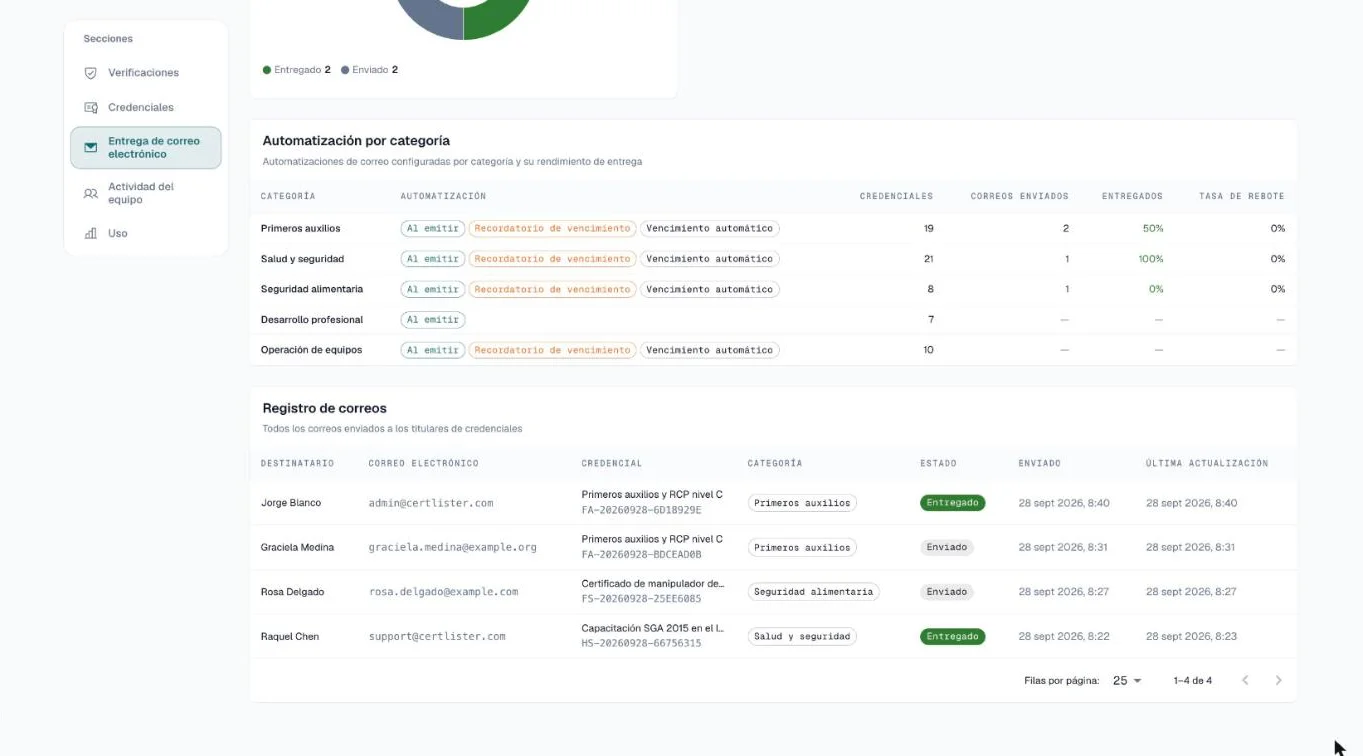The width and height of the screenshot is (1363, 756).
Task: Click credential code FA-20260928-6D1B929E
Action: click(x=641, y=510)
